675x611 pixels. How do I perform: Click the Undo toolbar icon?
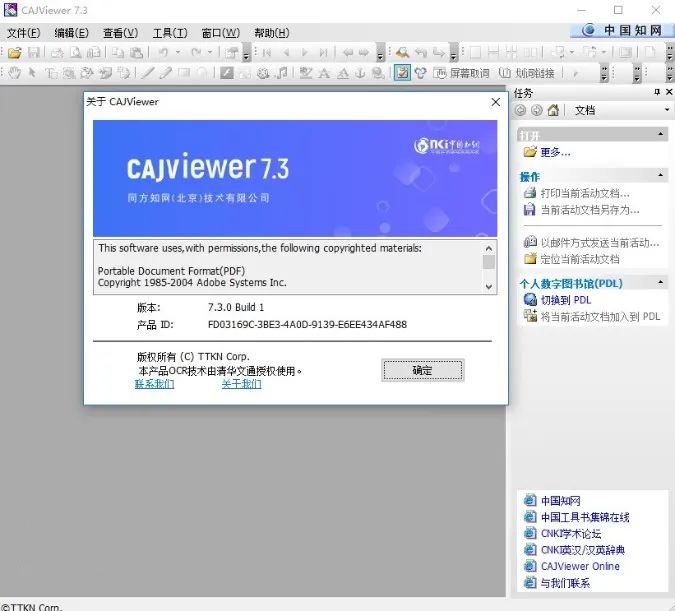(x=163, y=53)
